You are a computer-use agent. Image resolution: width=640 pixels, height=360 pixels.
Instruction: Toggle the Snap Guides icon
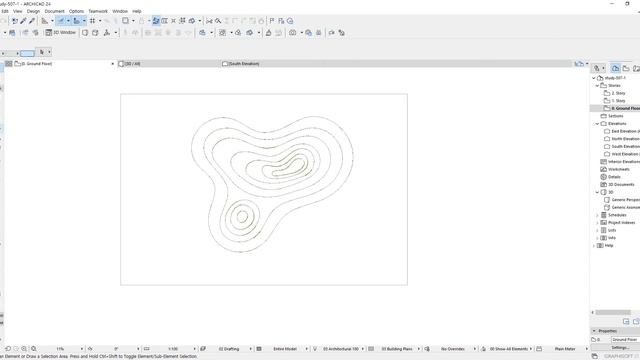(x=77, y=21)
